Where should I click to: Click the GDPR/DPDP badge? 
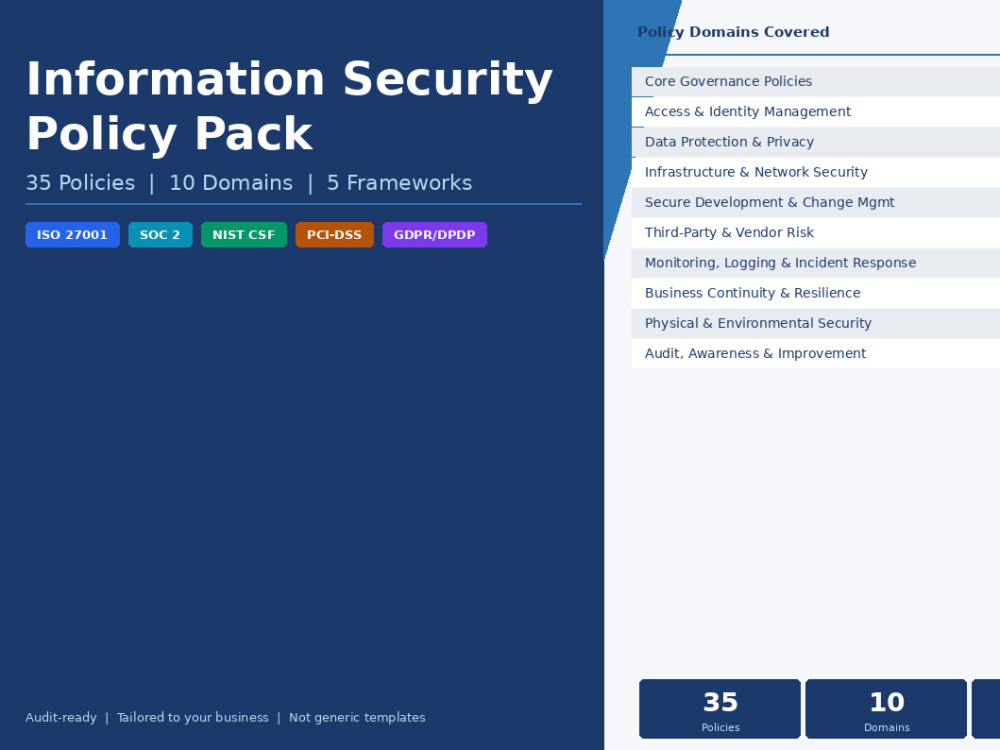(x=434, y=235)
